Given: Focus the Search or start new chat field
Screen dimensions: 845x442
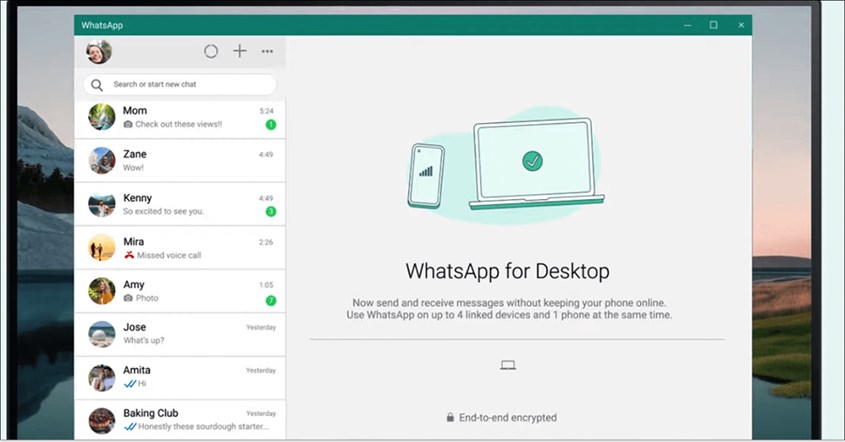Looking at the screenshot, I should [180, 85].
